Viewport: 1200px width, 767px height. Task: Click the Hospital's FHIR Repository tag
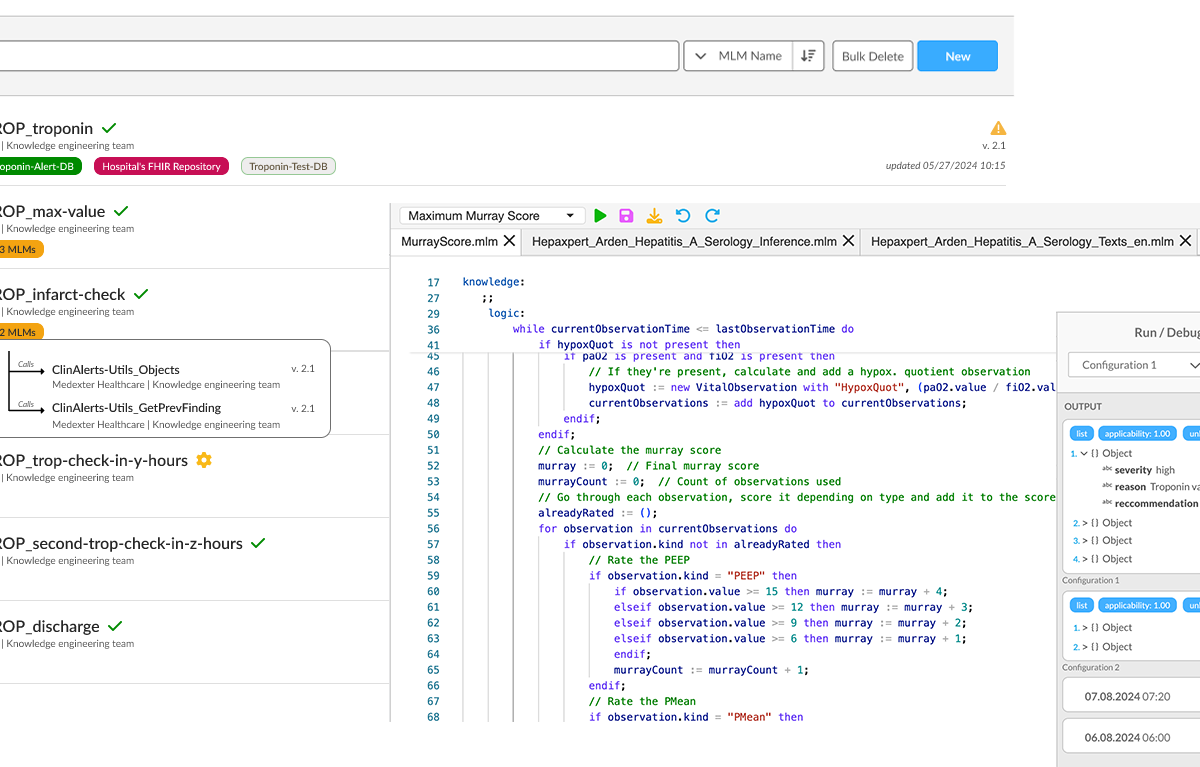(161, 166)
